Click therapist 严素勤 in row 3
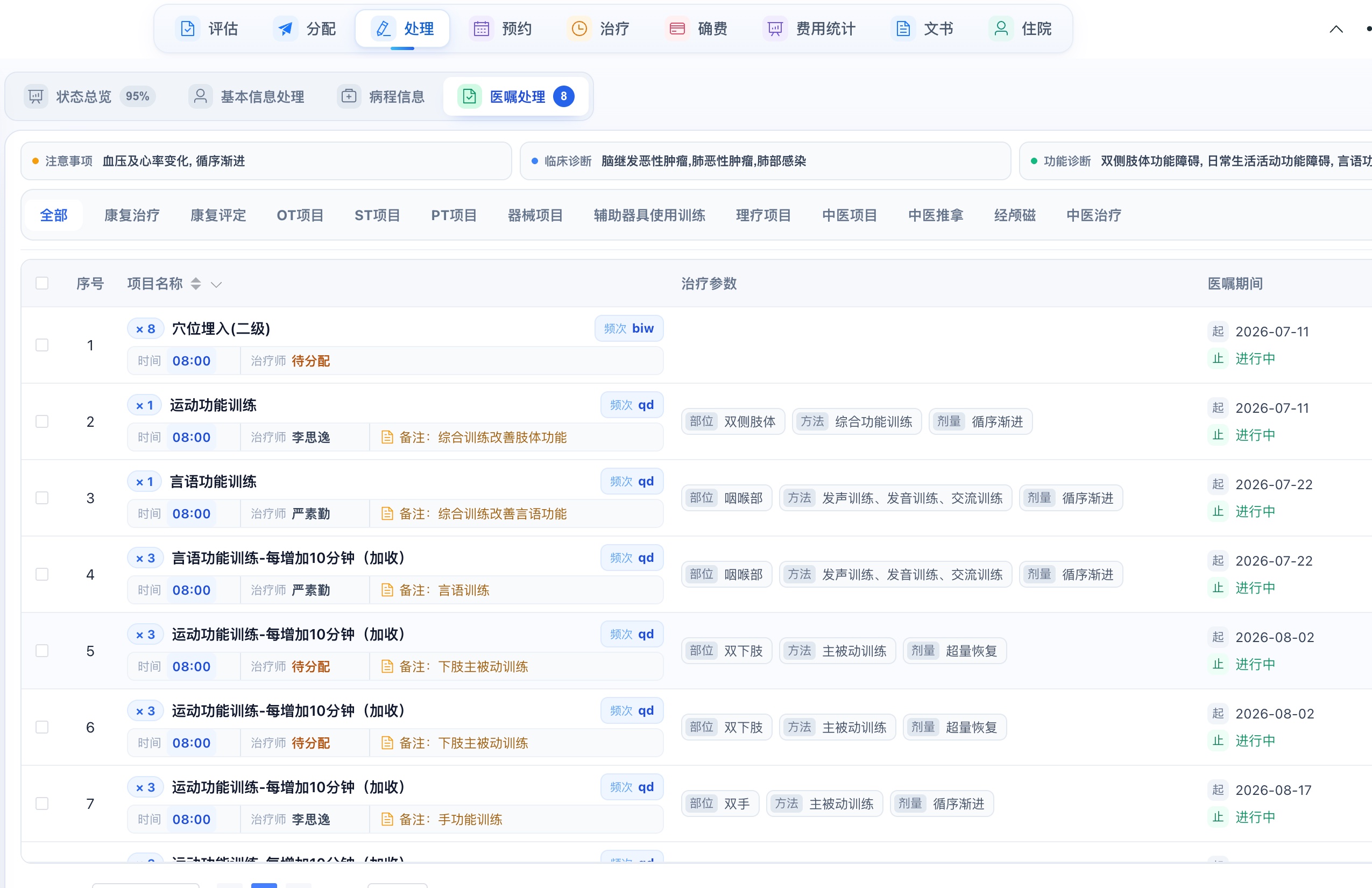The width and height of the screenshot is (1372, 888). (311, 514)
